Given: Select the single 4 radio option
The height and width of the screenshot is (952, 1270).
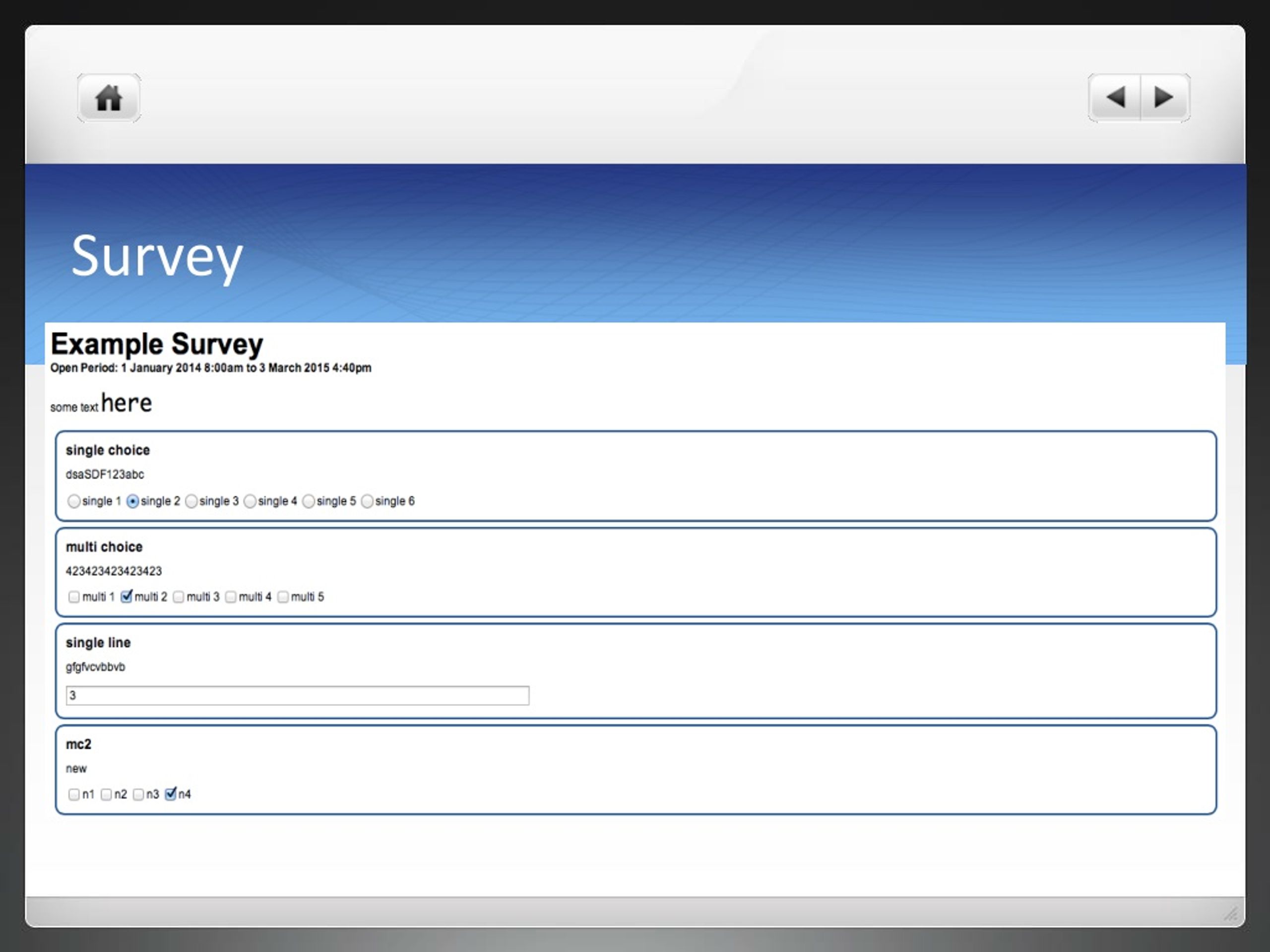Looking at the screenshot, I should point(250,501).
